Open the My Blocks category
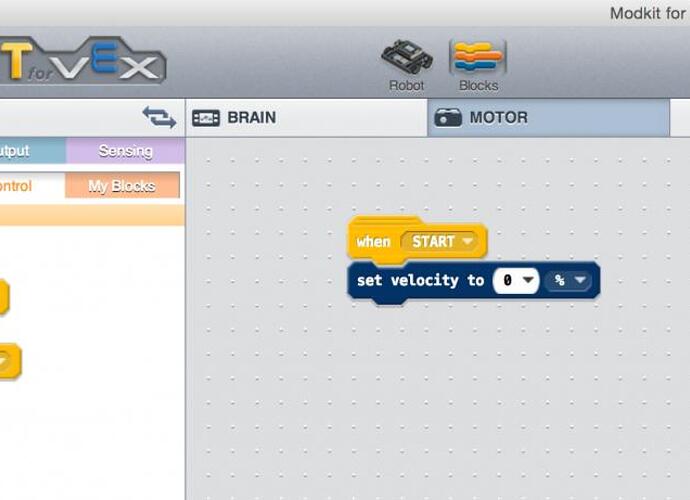This screenshot has height=500, width=690. [122, 185]
